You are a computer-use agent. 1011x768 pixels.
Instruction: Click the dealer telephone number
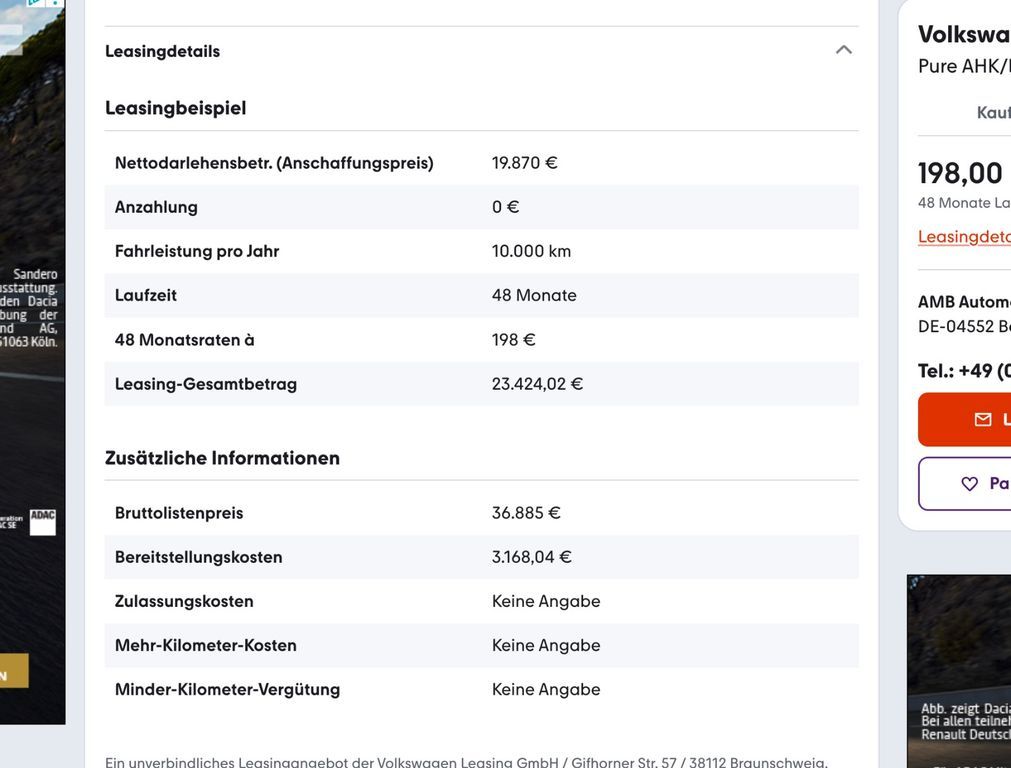point(964,371)
